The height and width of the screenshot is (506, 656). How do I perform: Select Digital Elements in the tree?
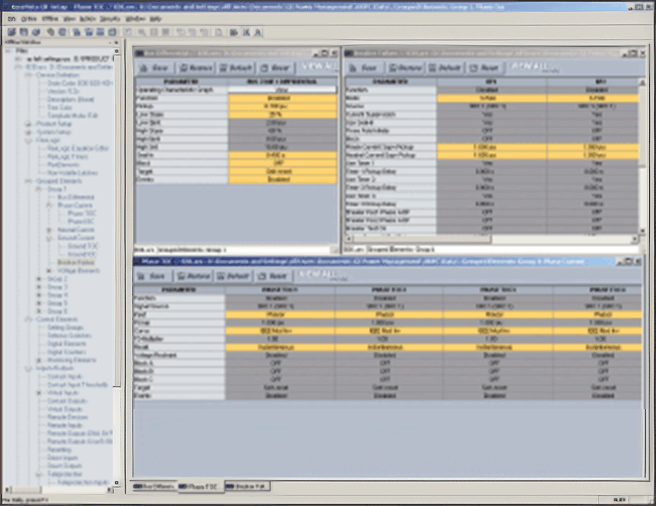67,344
